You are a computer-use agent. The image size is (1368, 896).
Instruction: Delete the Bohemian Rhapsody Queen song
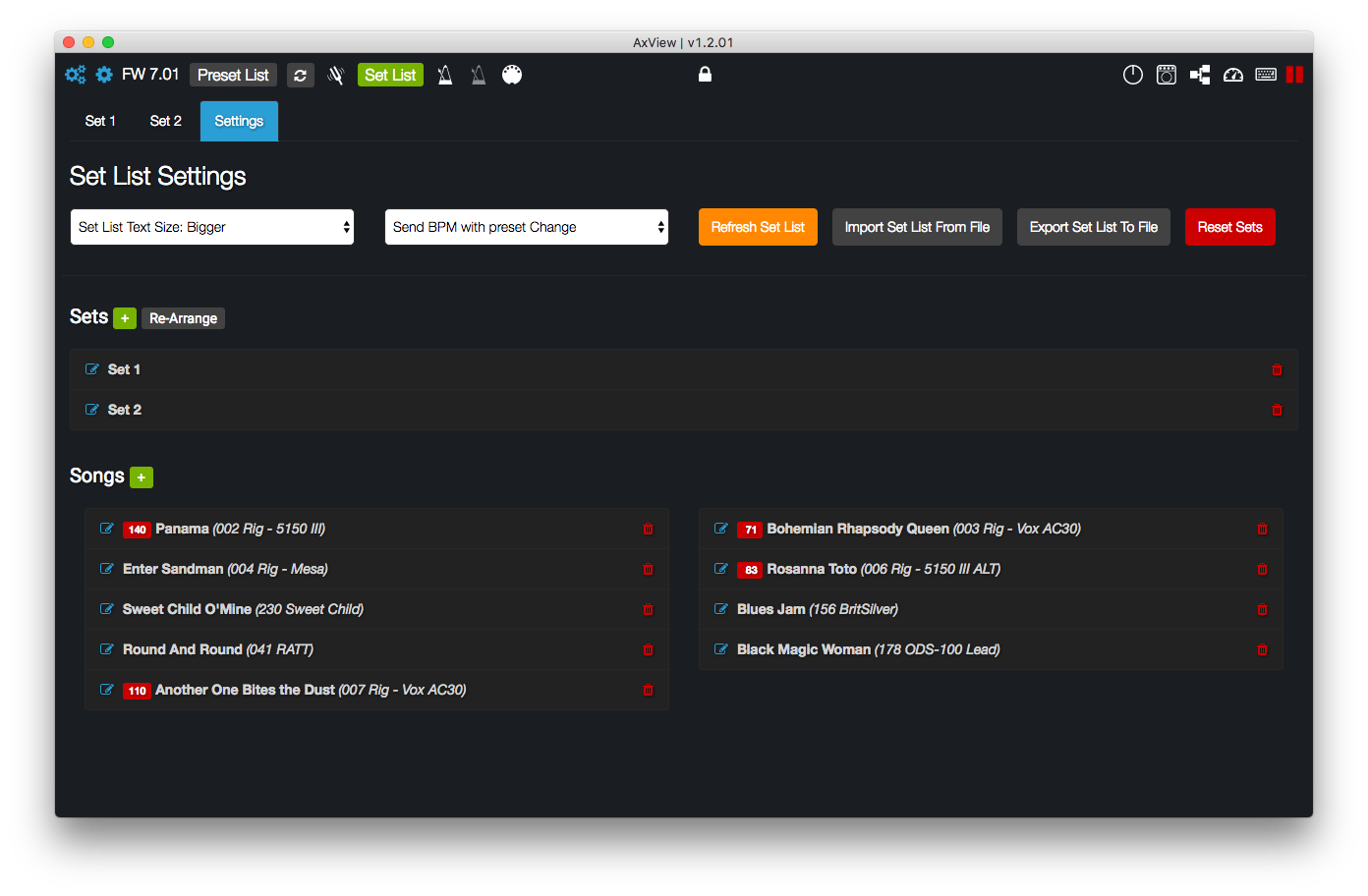[x=1263, y=529]
